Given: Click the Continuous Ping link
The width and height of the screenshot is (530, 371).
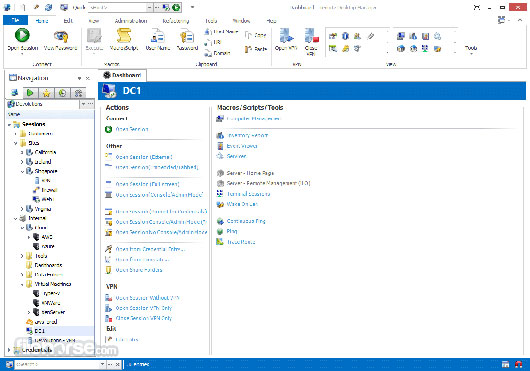Looking at the screenshot, I should (246, 221).
